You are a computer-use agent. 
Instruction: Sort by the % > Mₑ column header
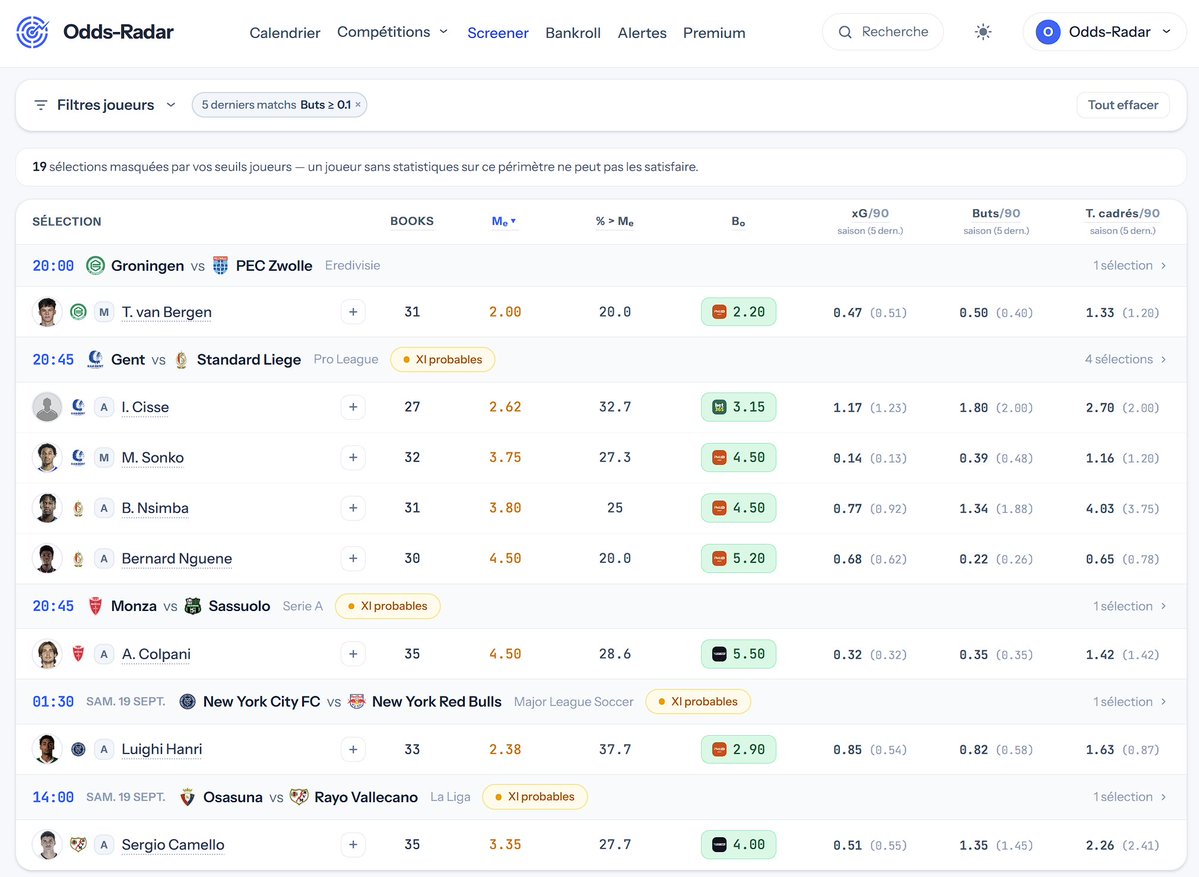(x=615, y=222)
